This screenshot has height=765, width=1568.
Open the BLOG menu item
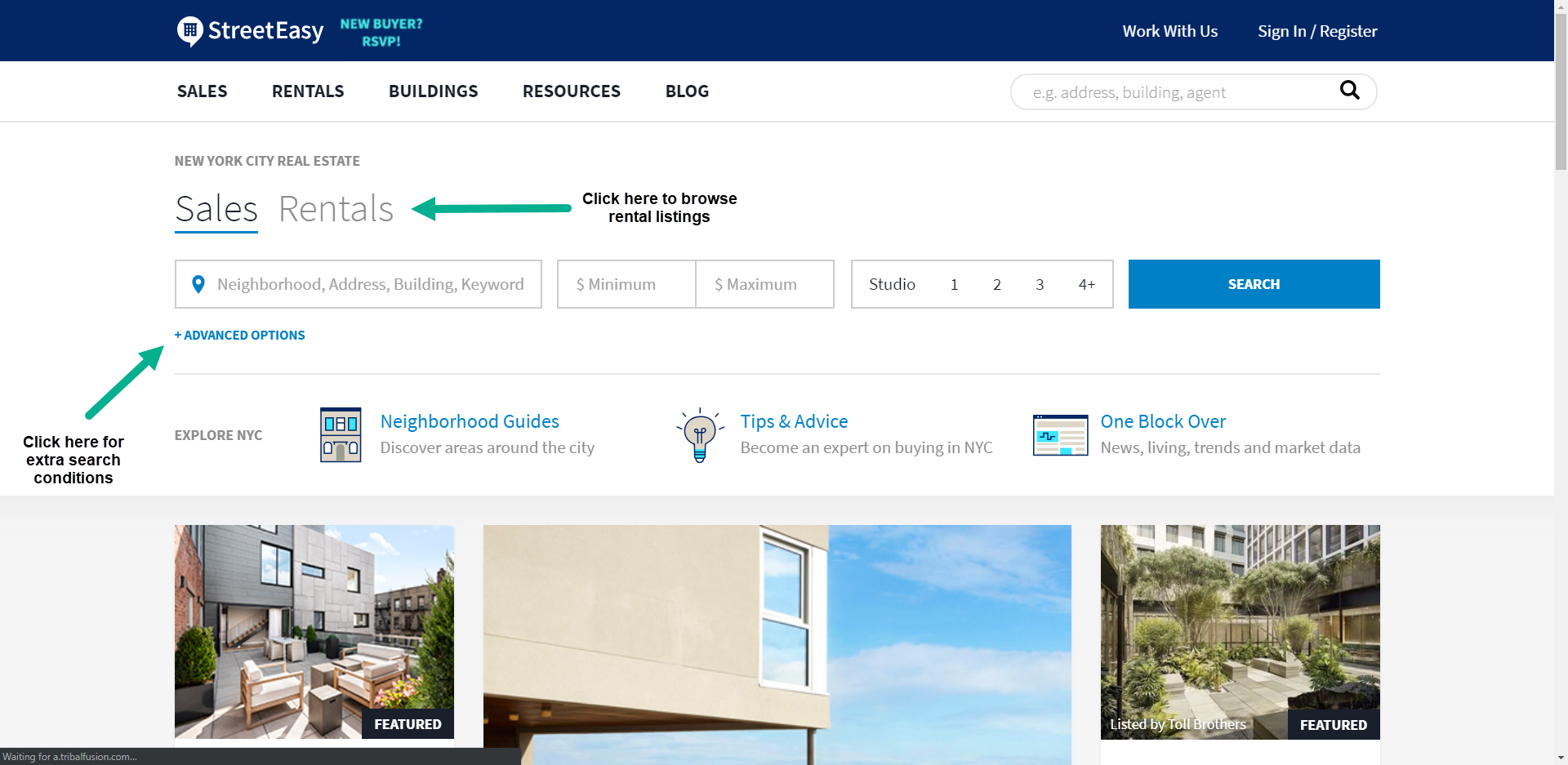687,91
